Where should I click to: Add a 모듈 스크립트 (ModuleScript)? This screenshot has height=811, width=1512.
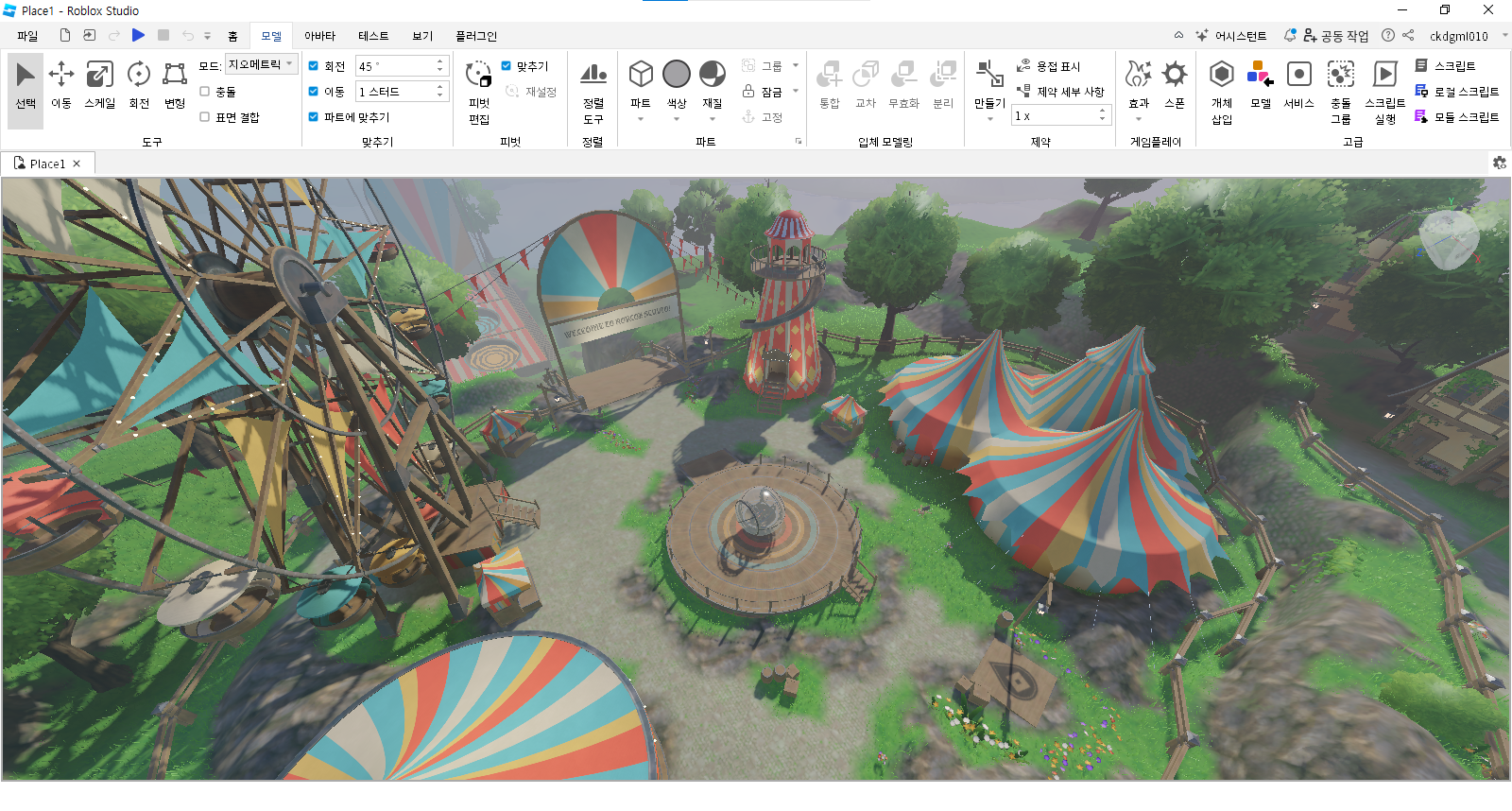coord(1456,117)
